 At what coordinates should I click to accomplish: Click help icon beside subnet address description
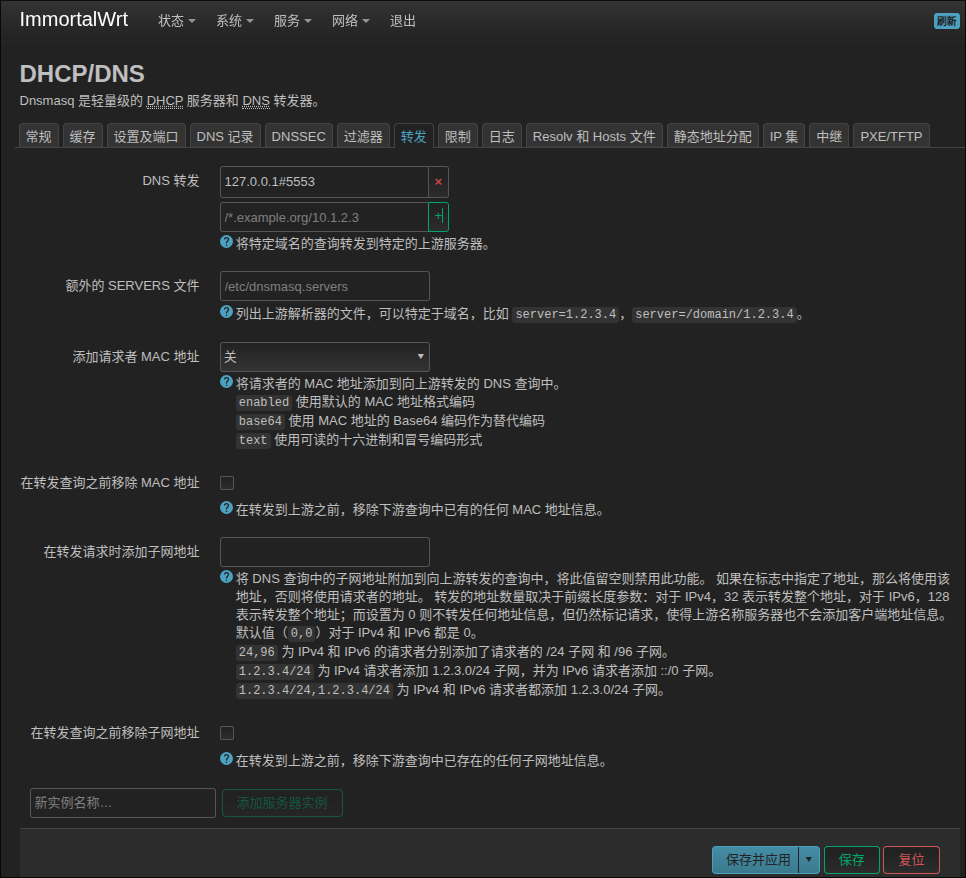click(x=227, y=578)
